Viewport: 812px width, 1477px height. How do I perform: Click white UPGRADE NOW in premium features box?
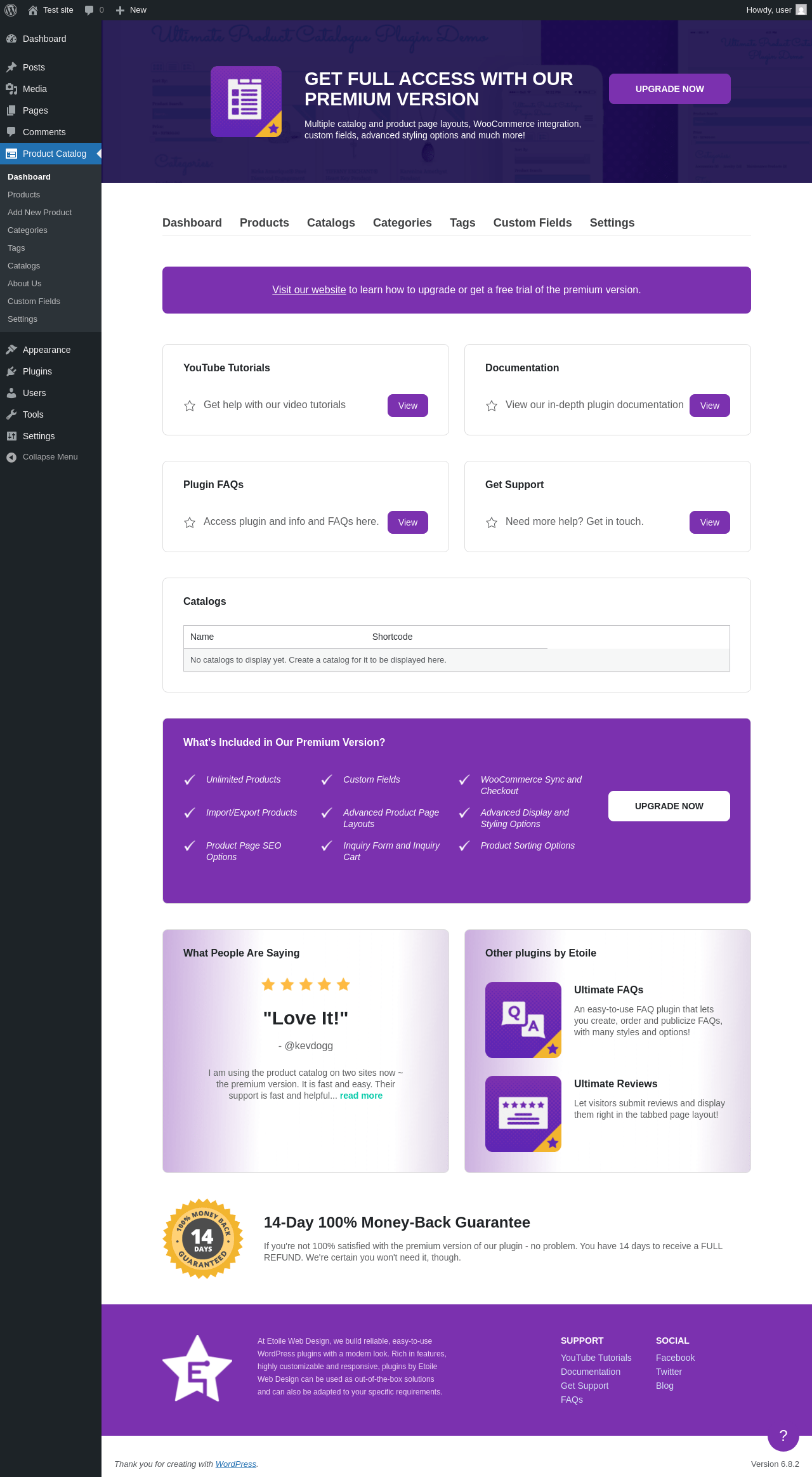(x=669, y=806)
